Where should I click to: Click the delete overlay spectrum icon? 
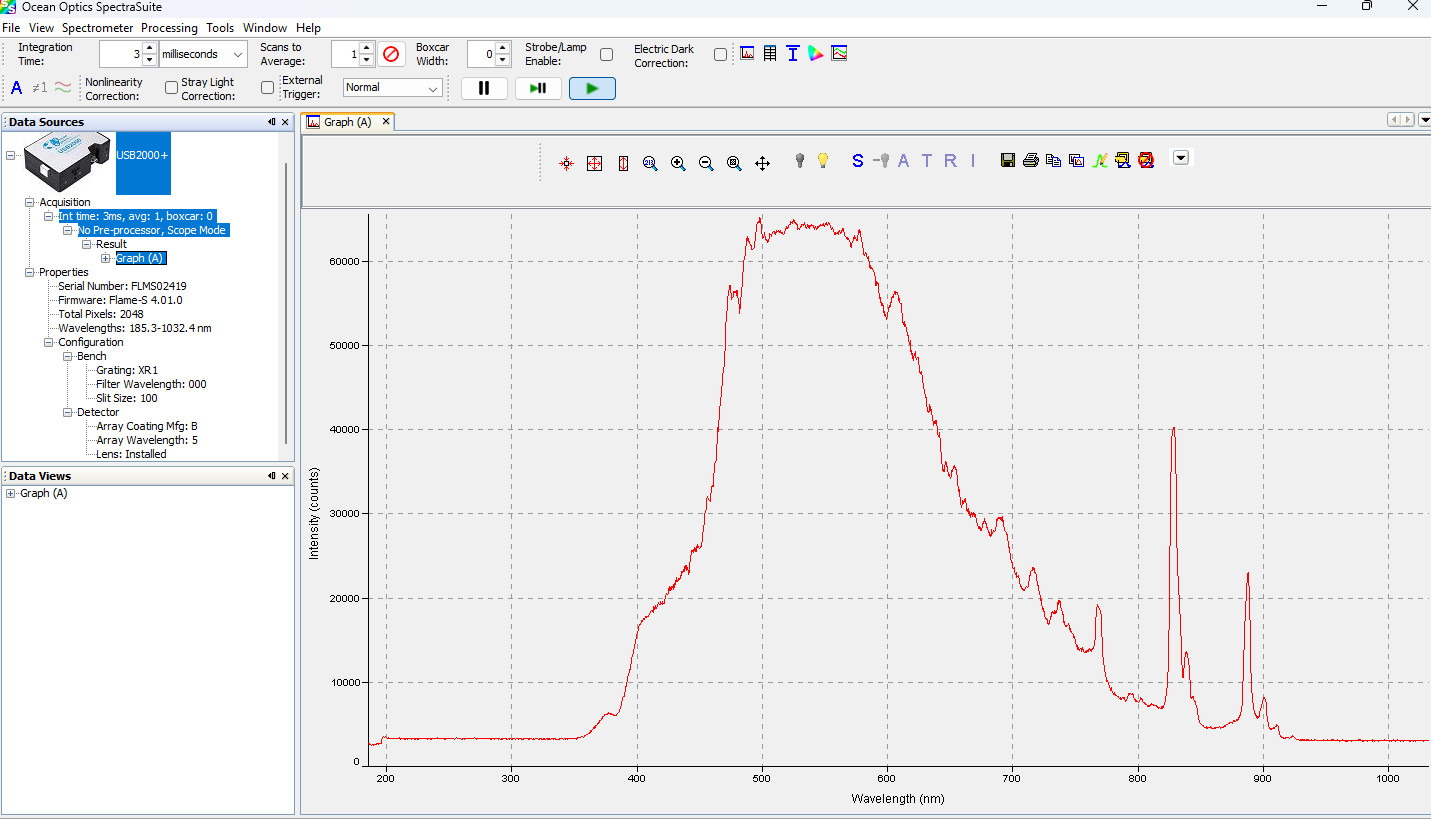click(x=1146, y=160)
